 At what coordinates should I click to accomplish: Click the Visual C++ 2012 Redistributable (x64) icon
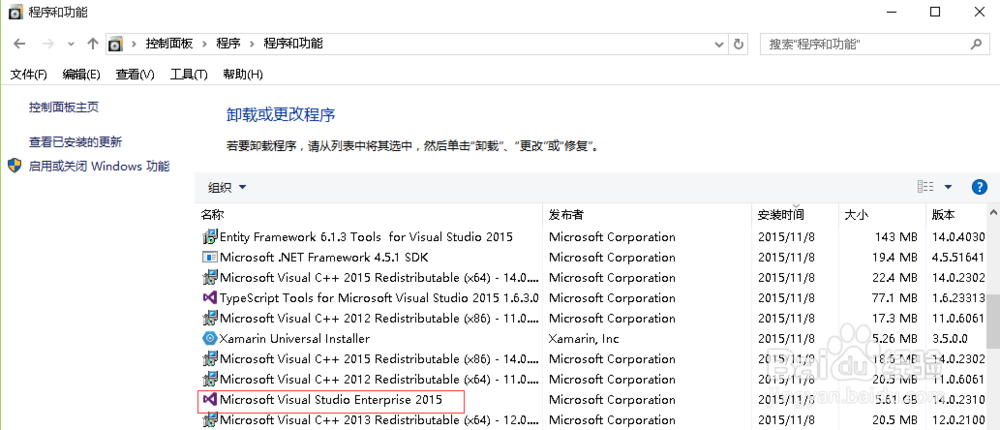(210, 380)
